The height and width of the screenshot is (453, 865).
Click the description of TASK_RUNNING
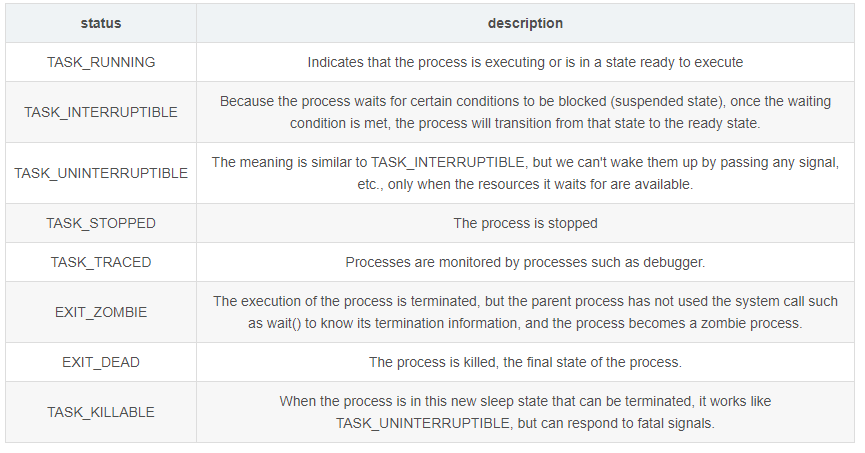point(525,62)
